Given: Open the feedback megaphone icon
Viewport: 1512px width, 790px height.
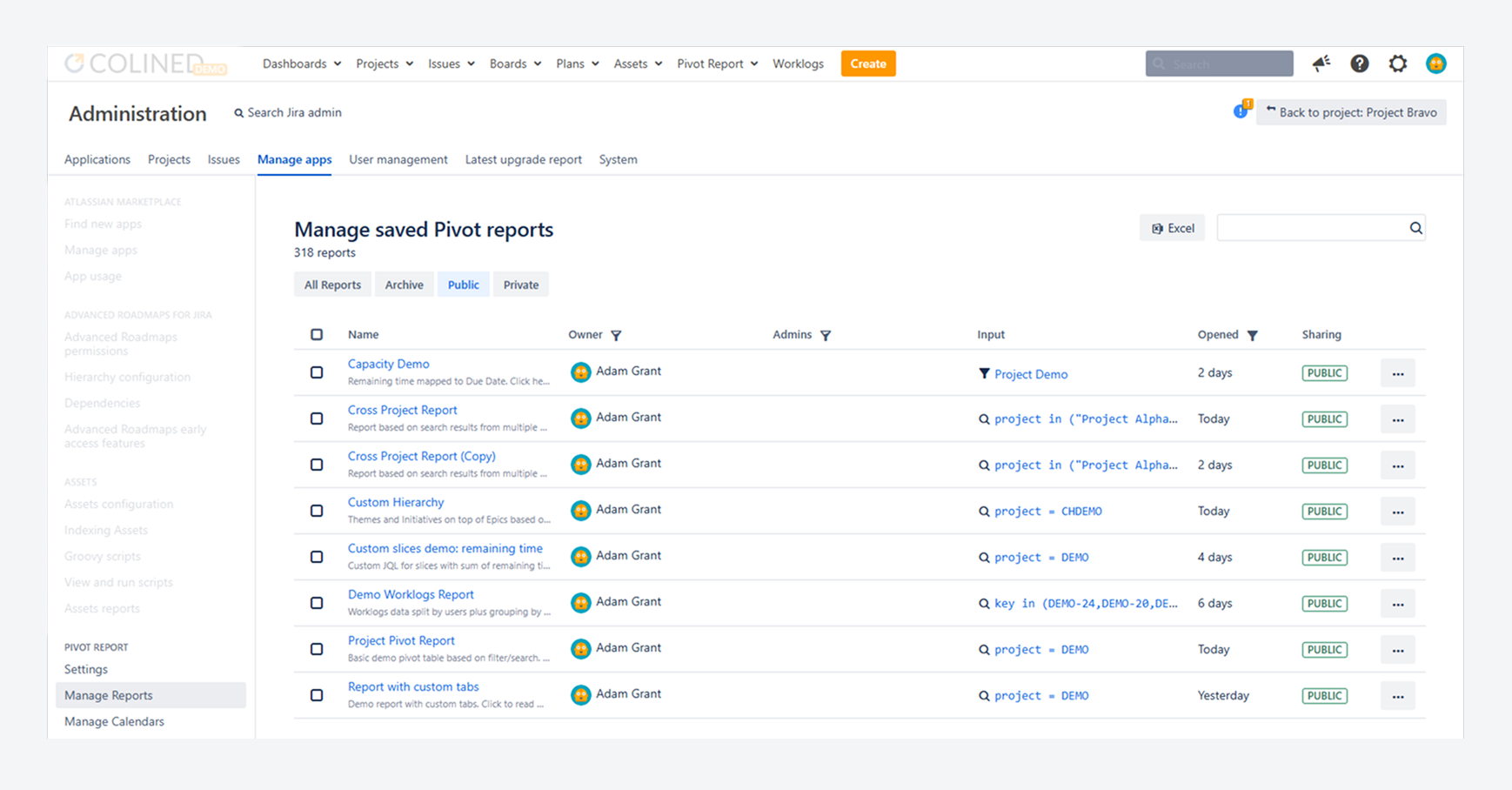Looking at the screenshot, I should (1321, 64).
